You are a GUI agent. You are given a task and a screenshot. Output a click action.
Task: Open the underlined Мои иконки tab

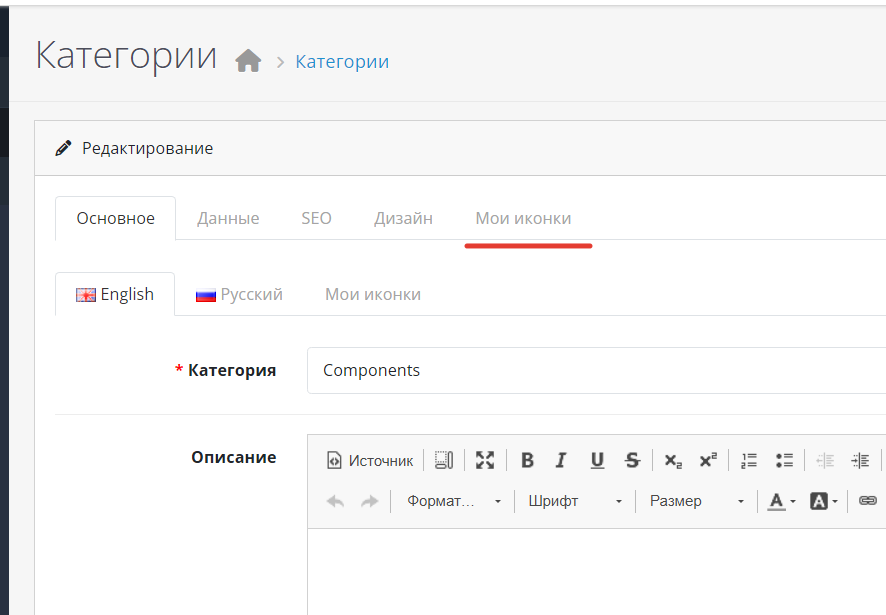(523, 218)
